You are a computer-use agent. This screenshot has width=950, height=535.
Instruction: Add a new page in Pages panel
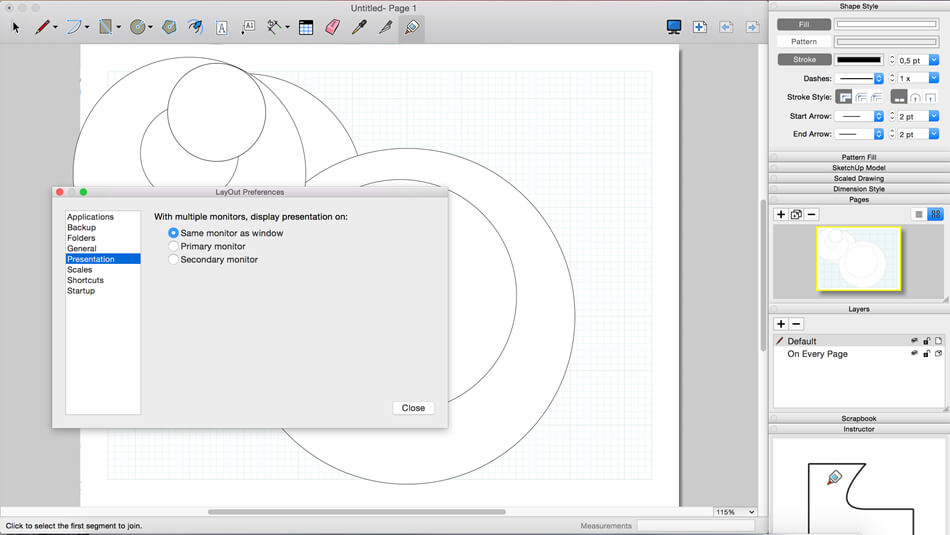(781, 215)
